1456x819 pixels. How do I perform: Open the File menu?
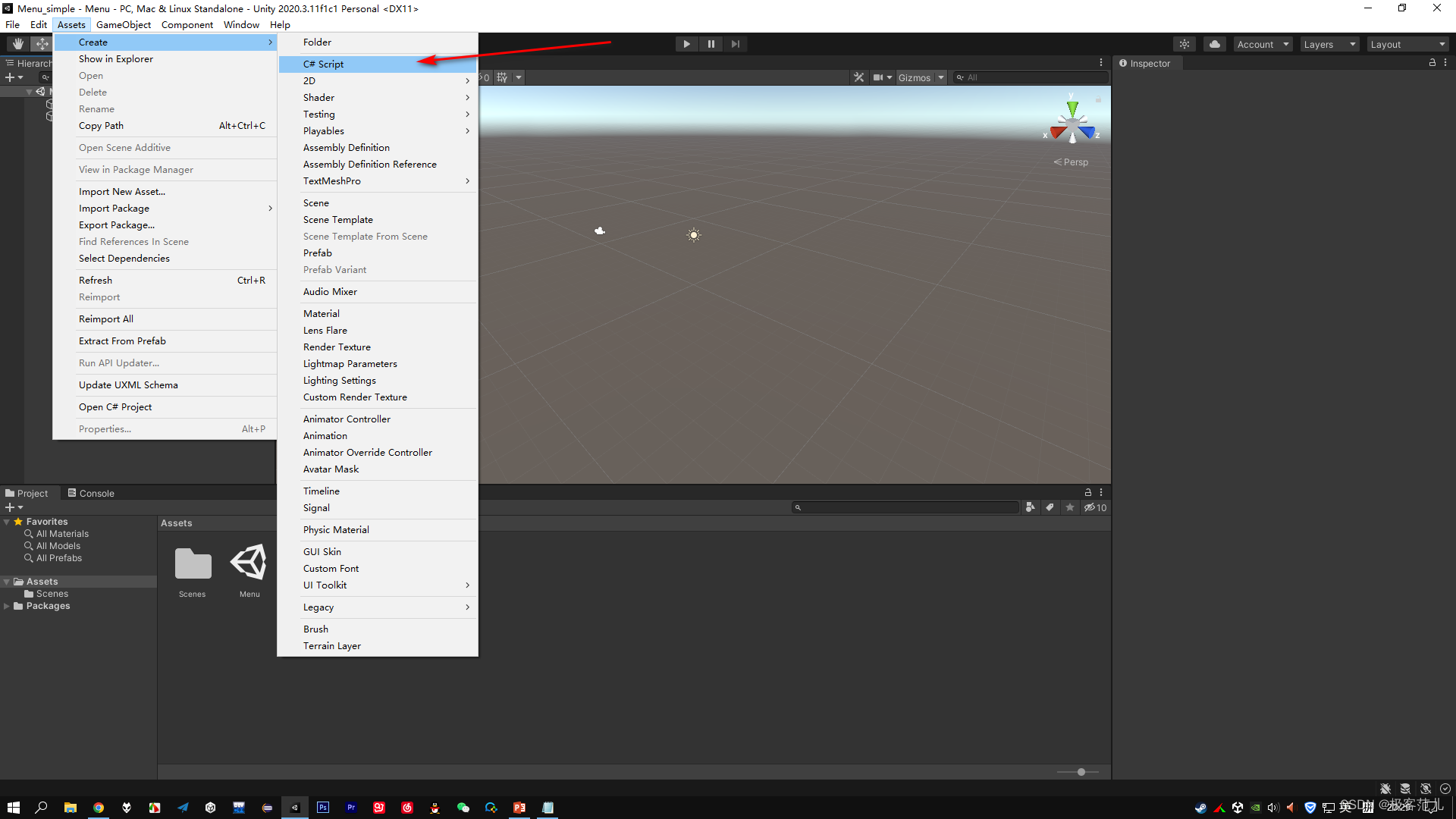[13, 25]
